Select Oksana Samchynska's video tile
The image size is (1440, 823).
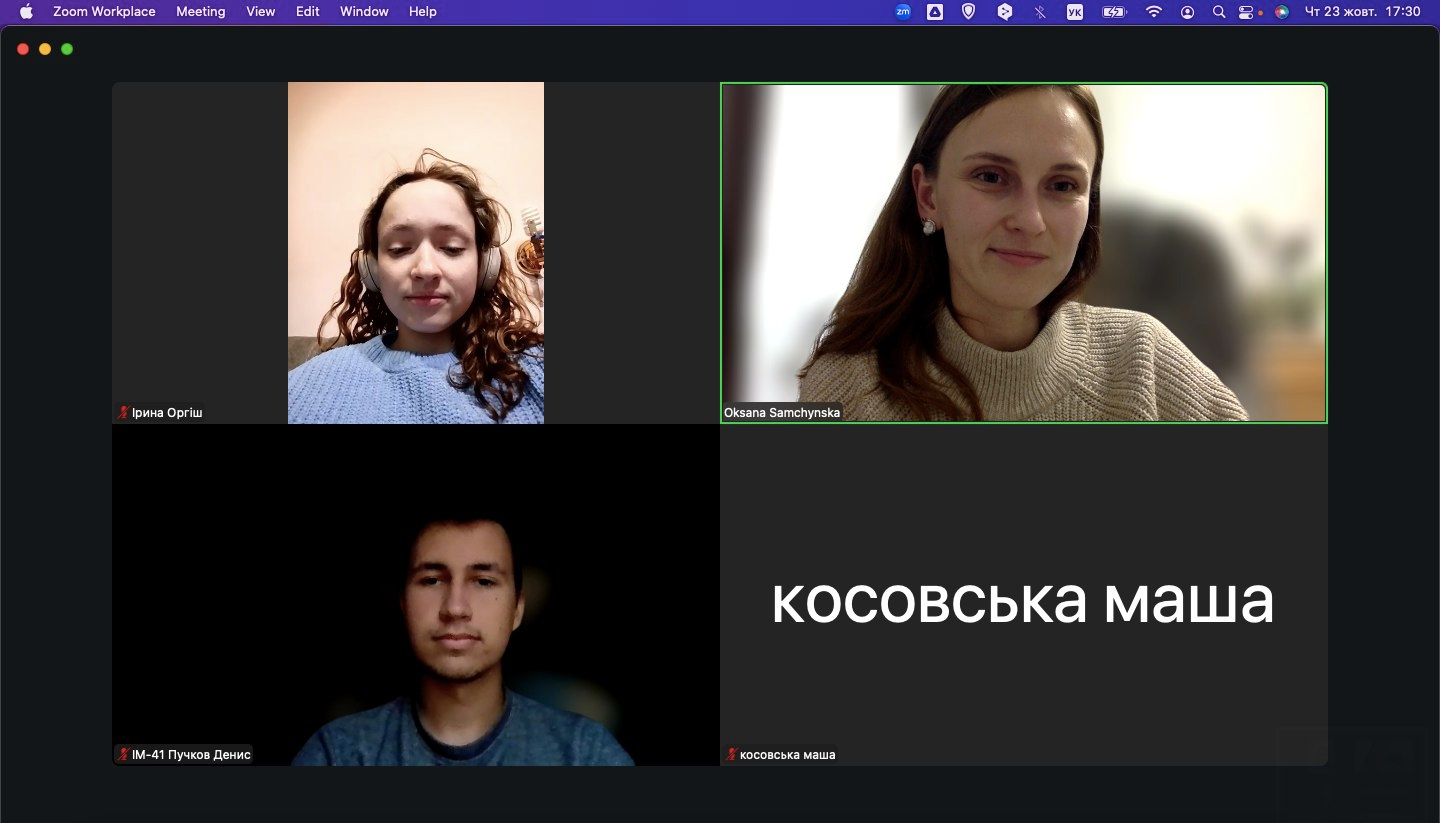coord(1023,252)
